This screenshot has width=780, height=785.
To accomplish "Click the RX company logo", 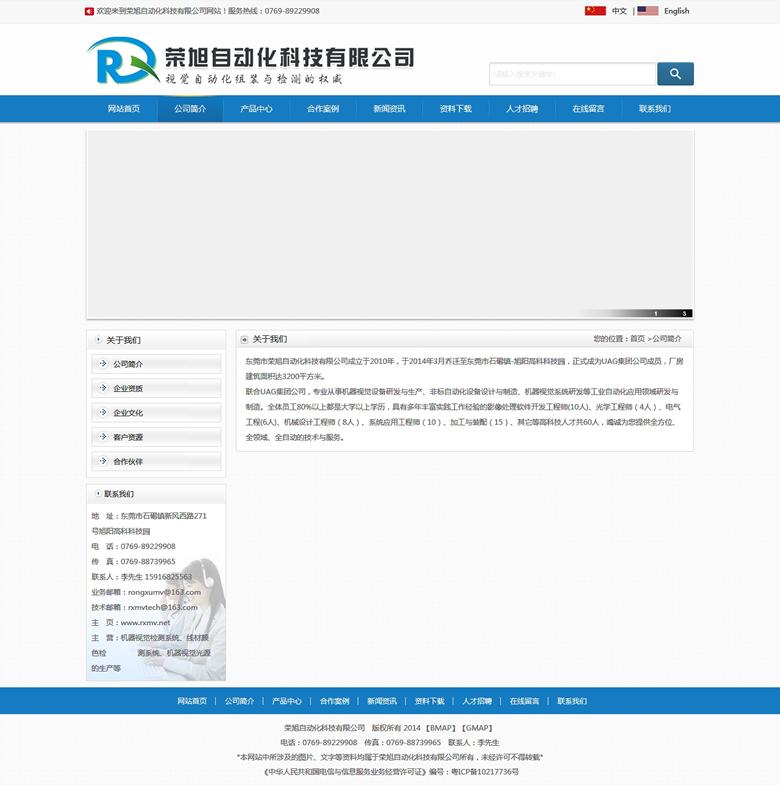I will point(122,61).
